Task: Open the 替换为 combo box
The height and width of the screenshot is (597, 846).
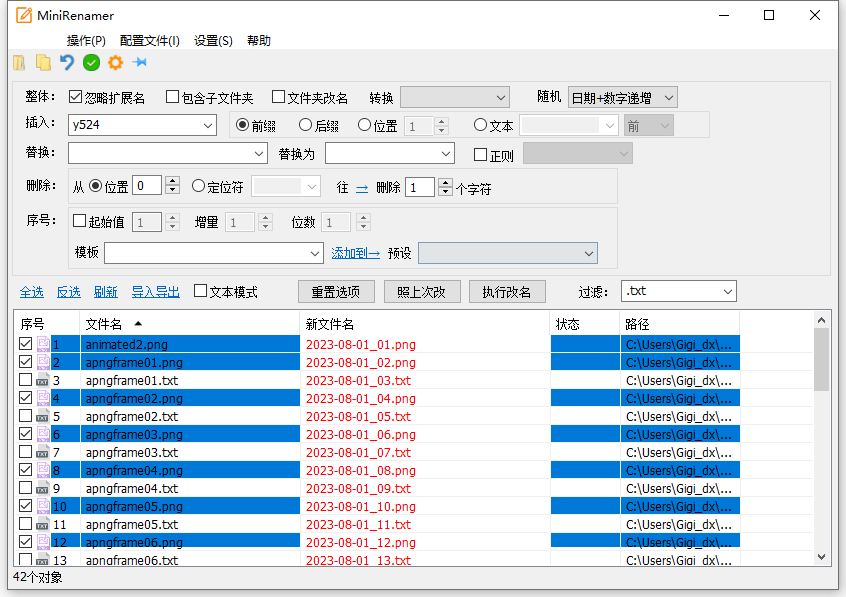Action: pyautogui.click(x=390, y=154)
